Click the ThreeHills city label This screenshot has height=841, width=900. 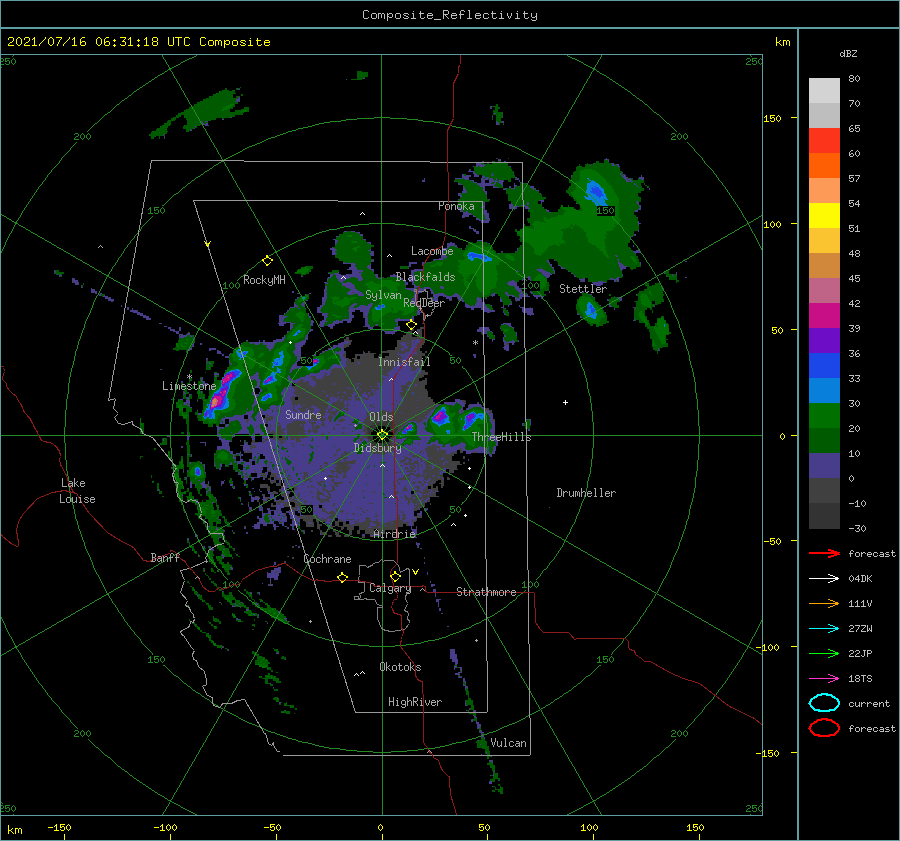[502, 437]
